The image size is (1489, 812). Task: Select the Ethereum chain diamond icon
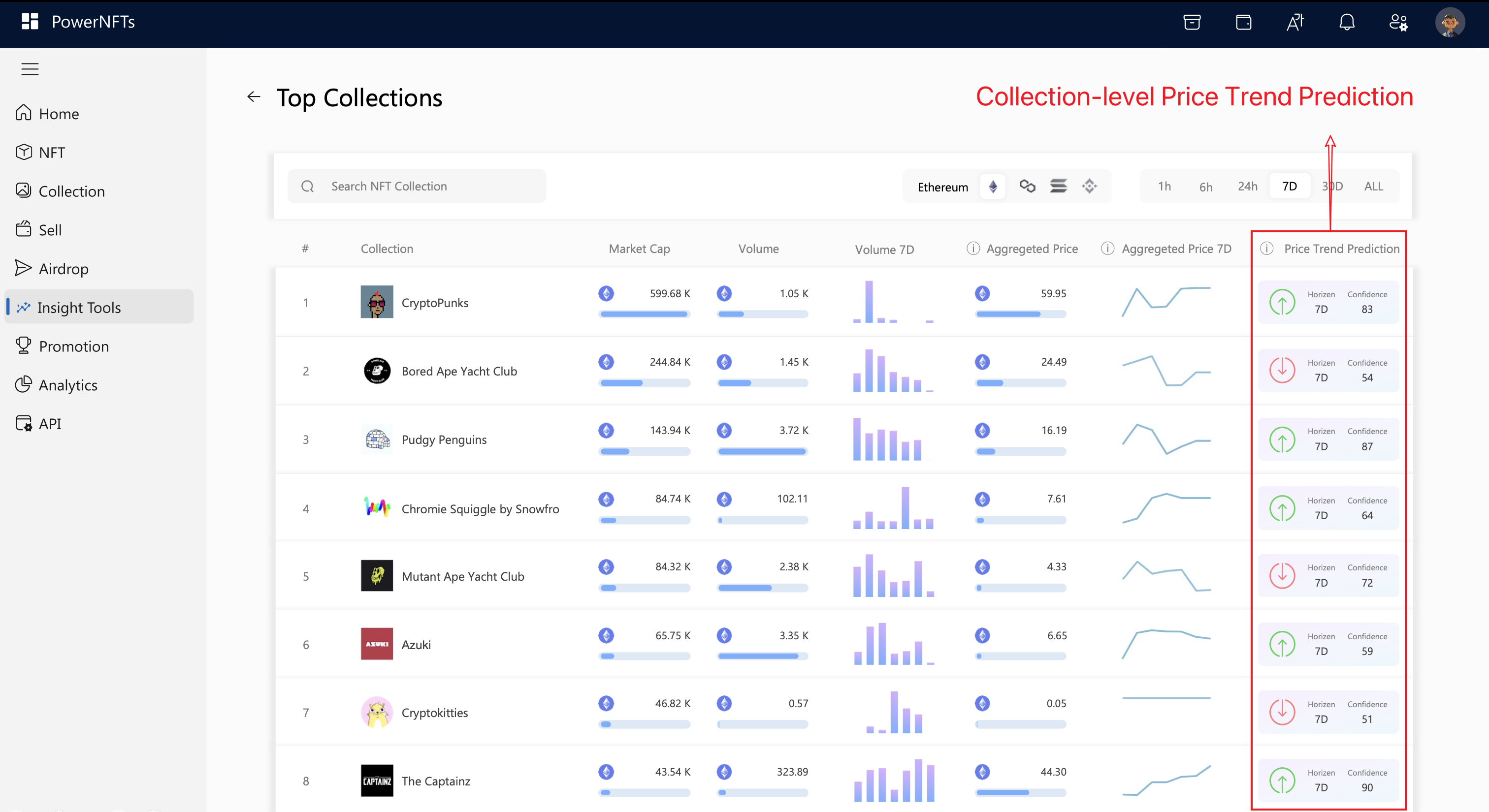pyautogui.click(x=993, y=187)
